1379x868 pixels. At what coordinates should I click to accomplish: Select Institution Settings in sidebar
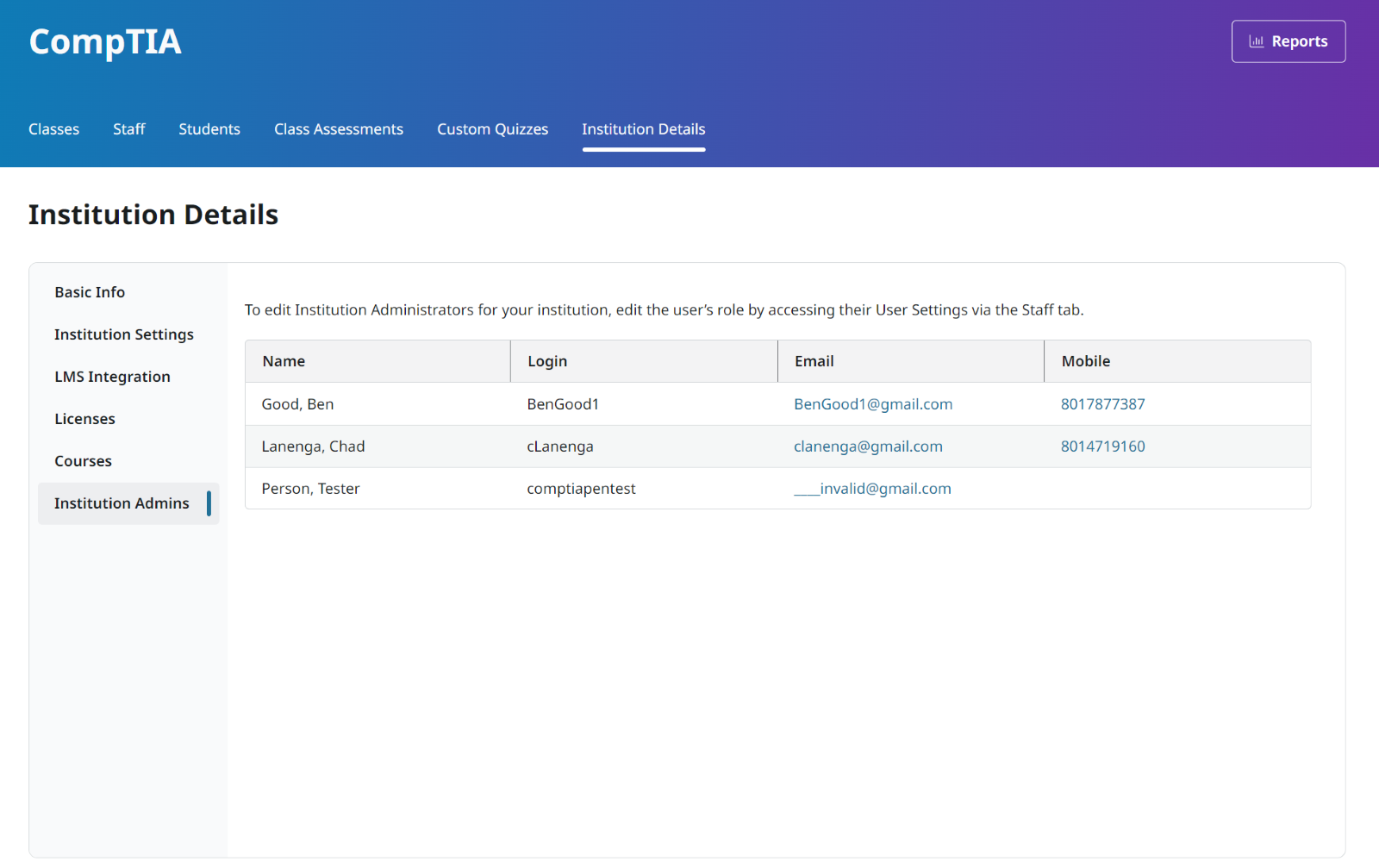(124, 334)
